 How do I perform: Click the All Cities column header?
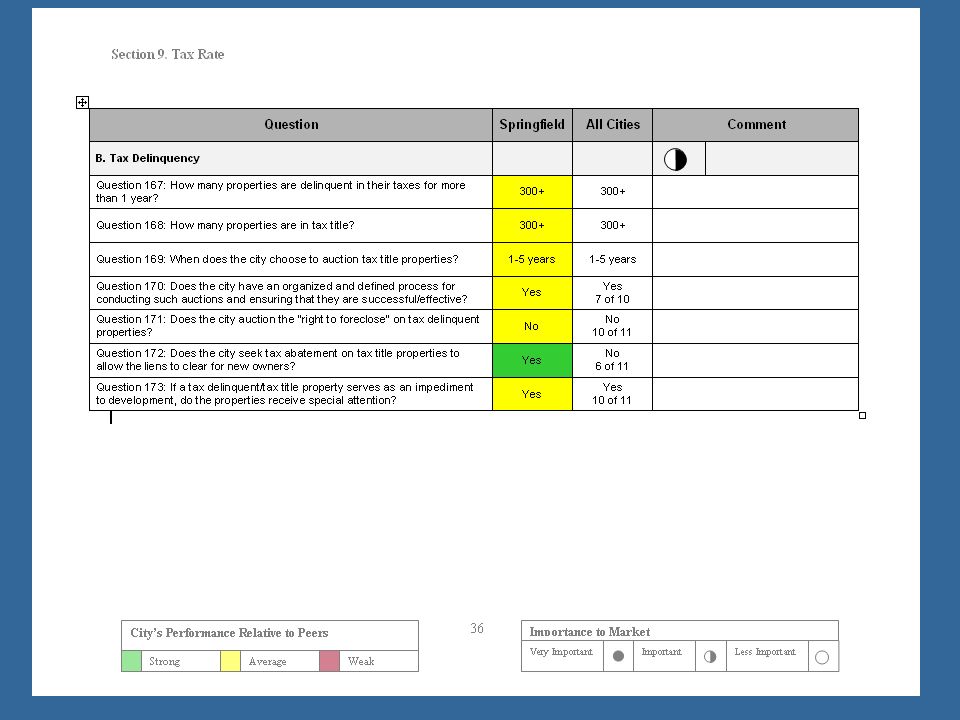point(612,125)
